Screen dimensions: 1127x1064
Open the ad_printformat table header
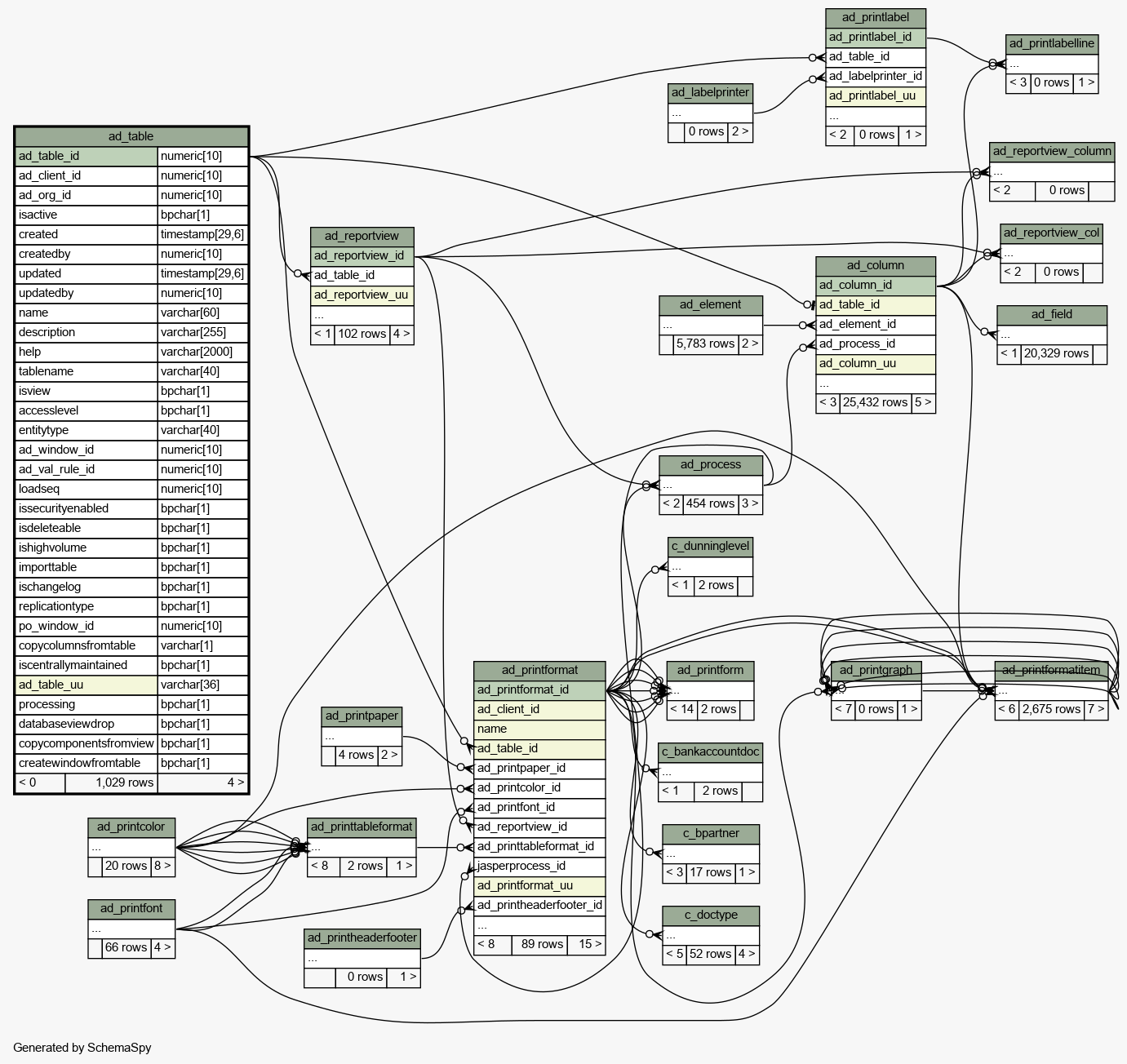click(539, 670)
